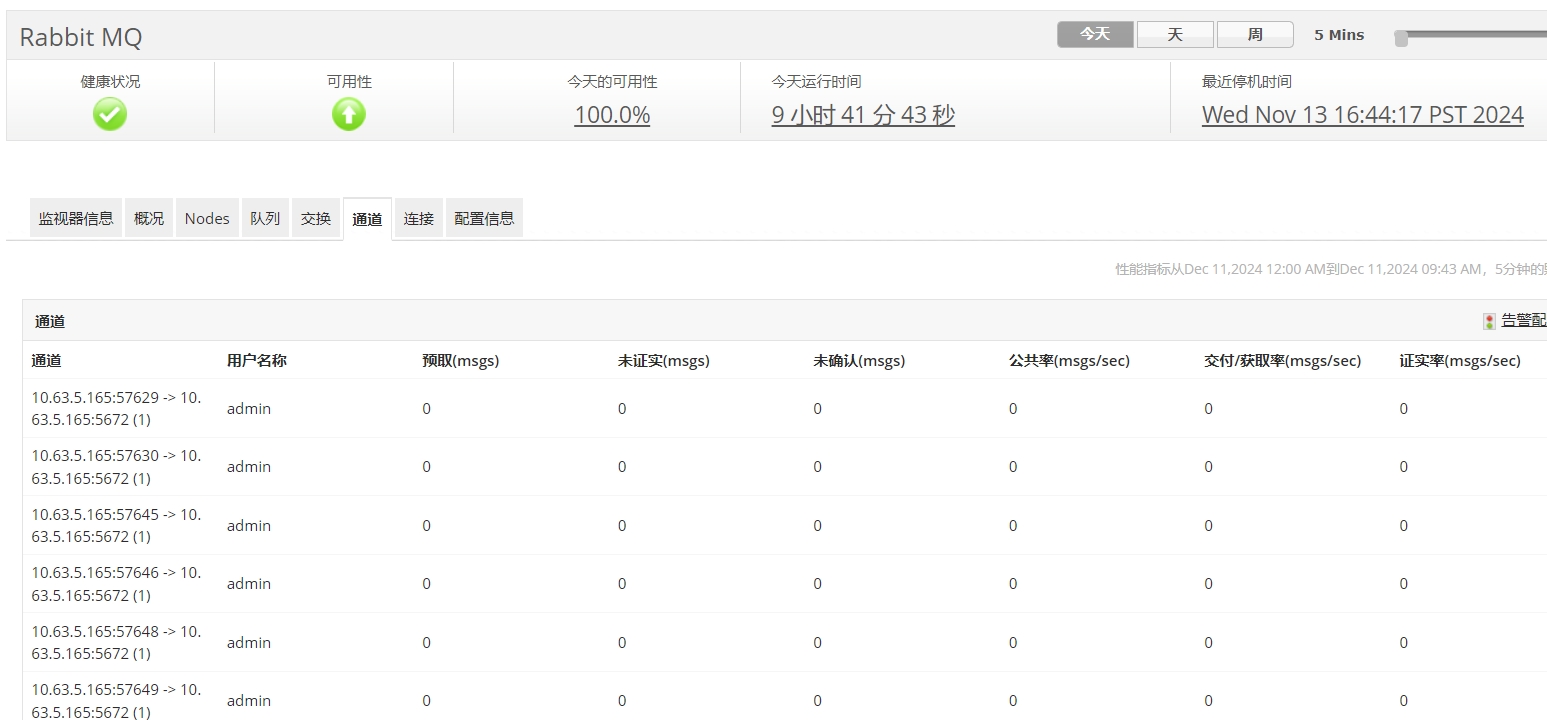Click the 通道 table section title
The width and height of the screenshot is (1547, 720).
tap(50, 321)
